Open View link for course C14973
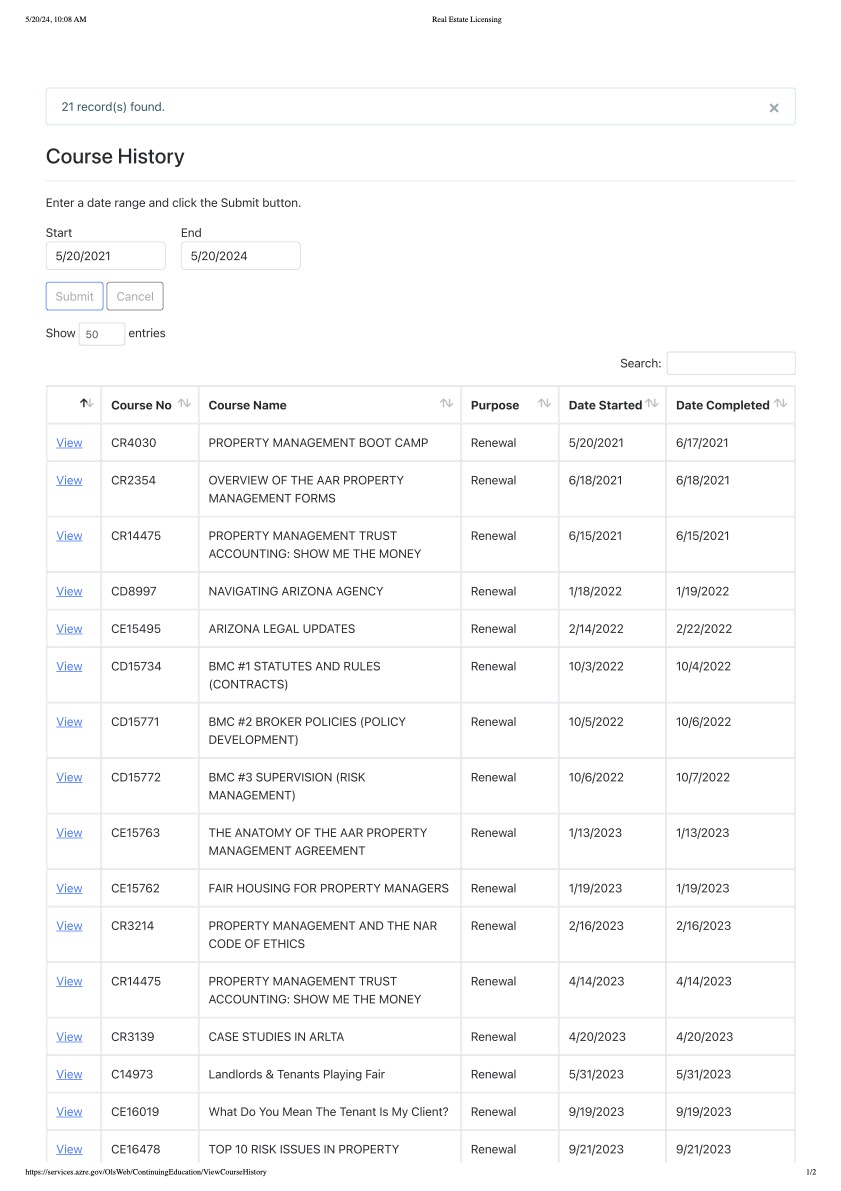This screenshot has width=841, height=1191. (x=69, y=1074)
